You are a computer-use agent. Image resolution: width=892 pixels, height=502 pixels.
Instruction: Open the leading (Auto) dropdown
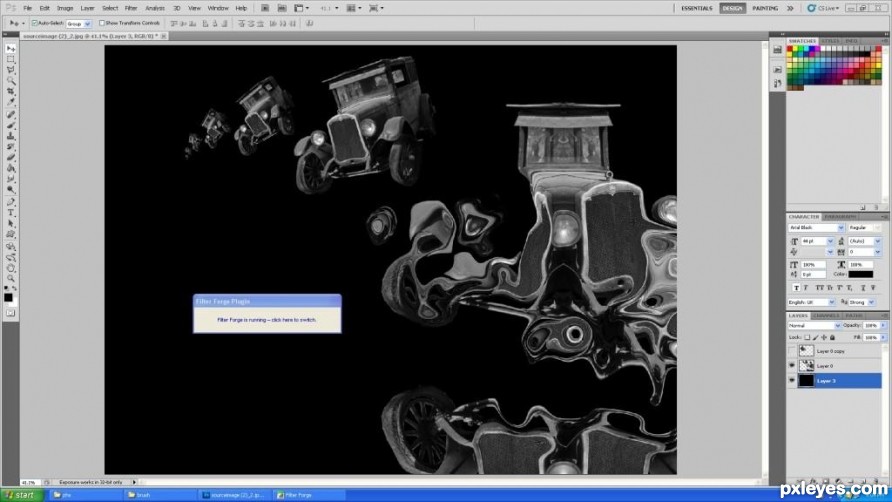tap(878, 241)
